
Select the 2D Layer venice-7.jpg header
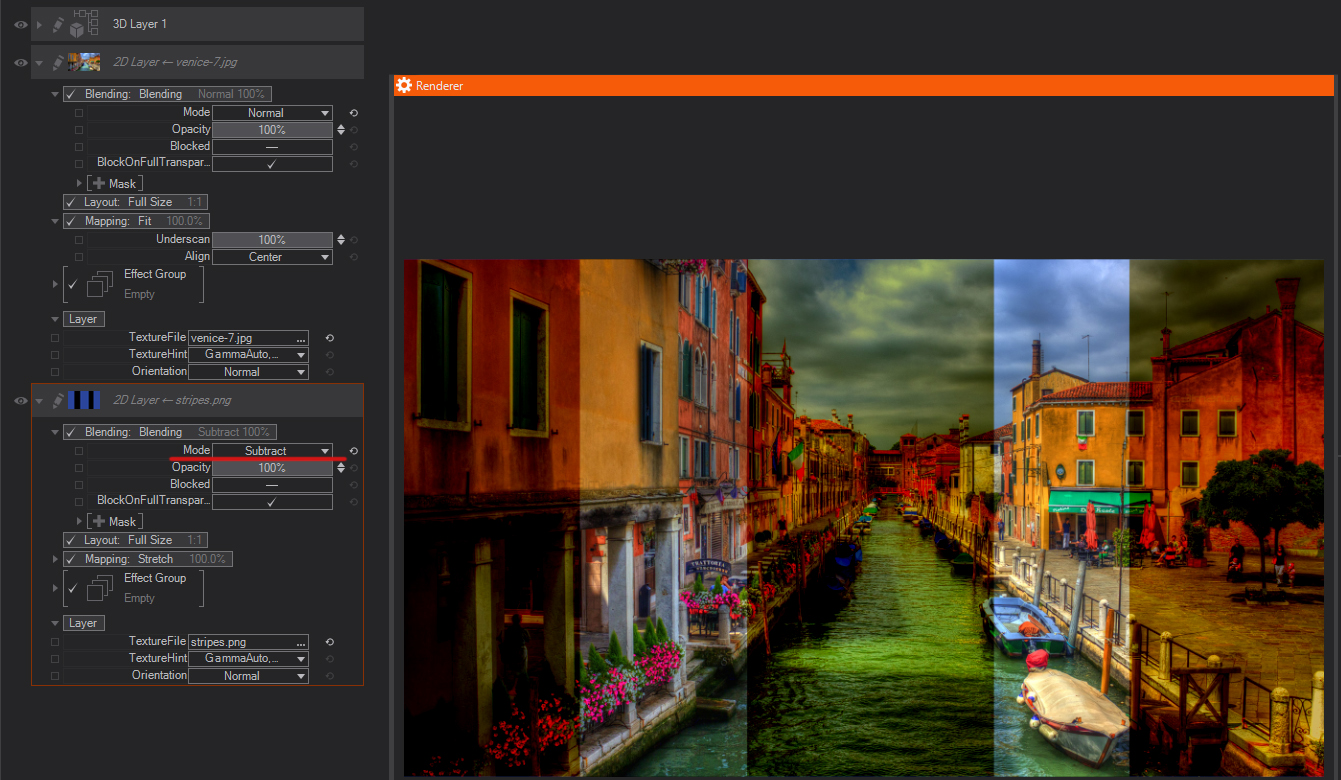pyautogui.click(x=175, y=62)
